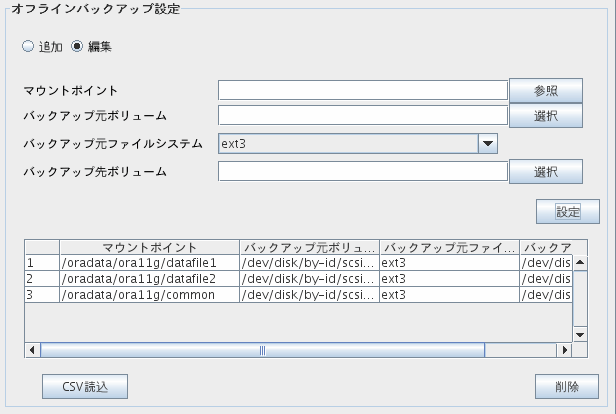Viewport: 616px width, 414px height.
Task: Click ext3 cell in common row
Action: 449,295
